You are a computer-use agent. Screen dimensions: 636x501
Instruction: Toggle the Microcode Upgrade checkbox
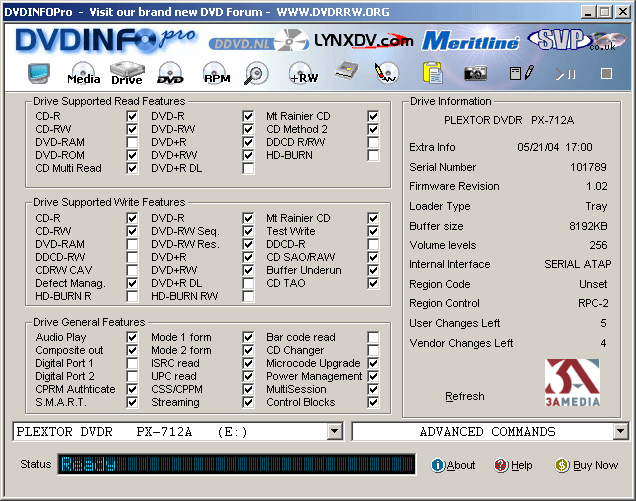click(x=373, y=363)
